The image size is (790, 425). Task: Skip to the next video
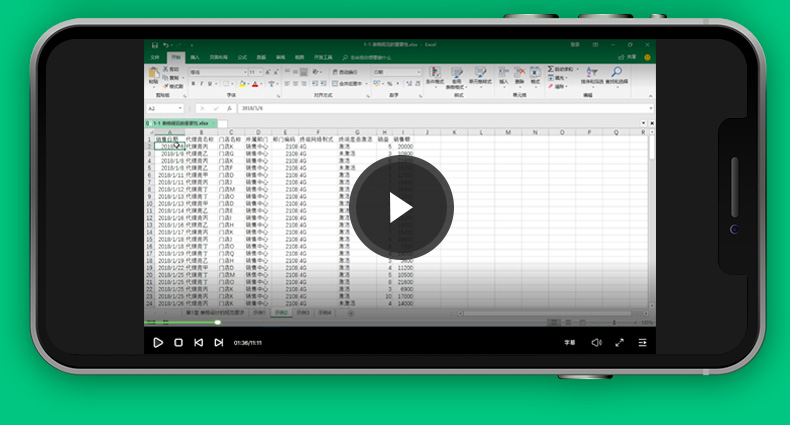[x=218, y=342]
